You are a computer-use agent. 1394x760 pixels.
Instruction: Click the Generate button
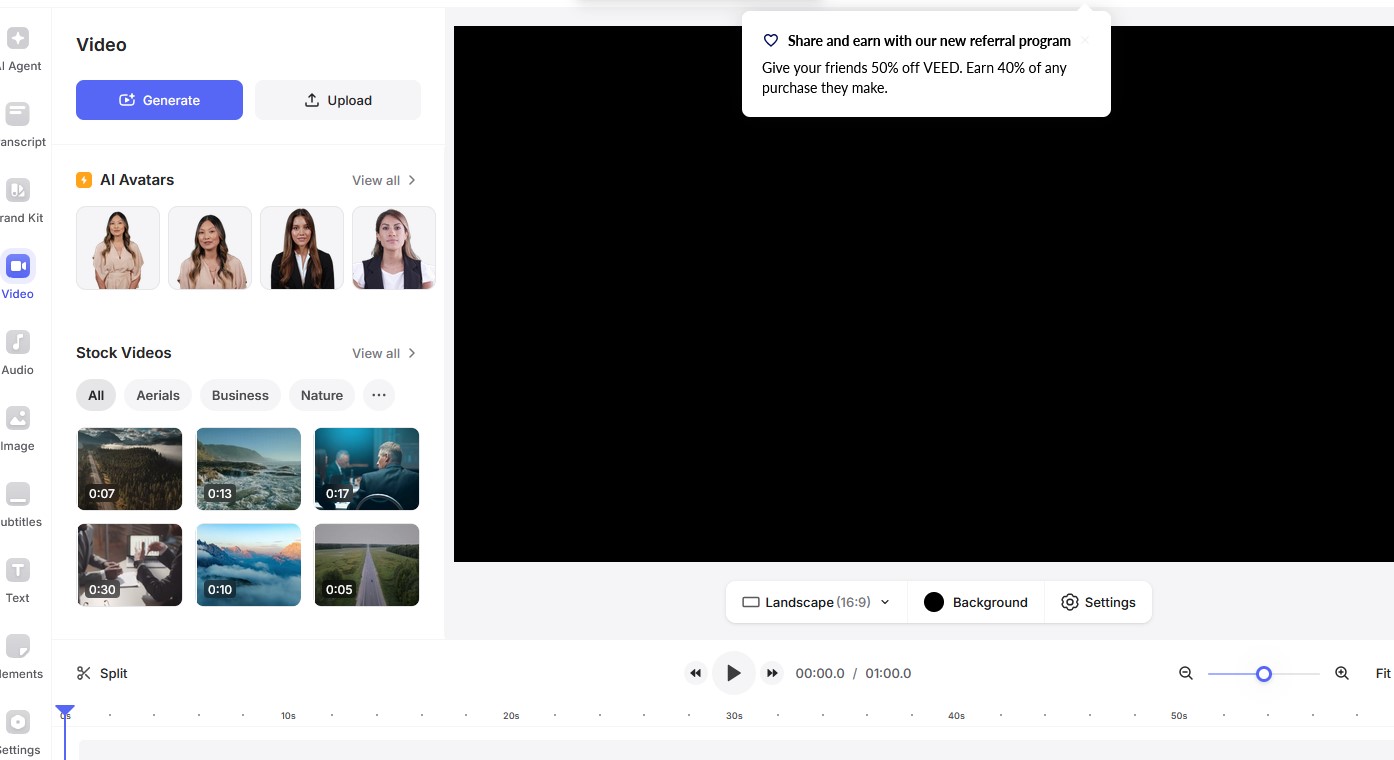159,100
